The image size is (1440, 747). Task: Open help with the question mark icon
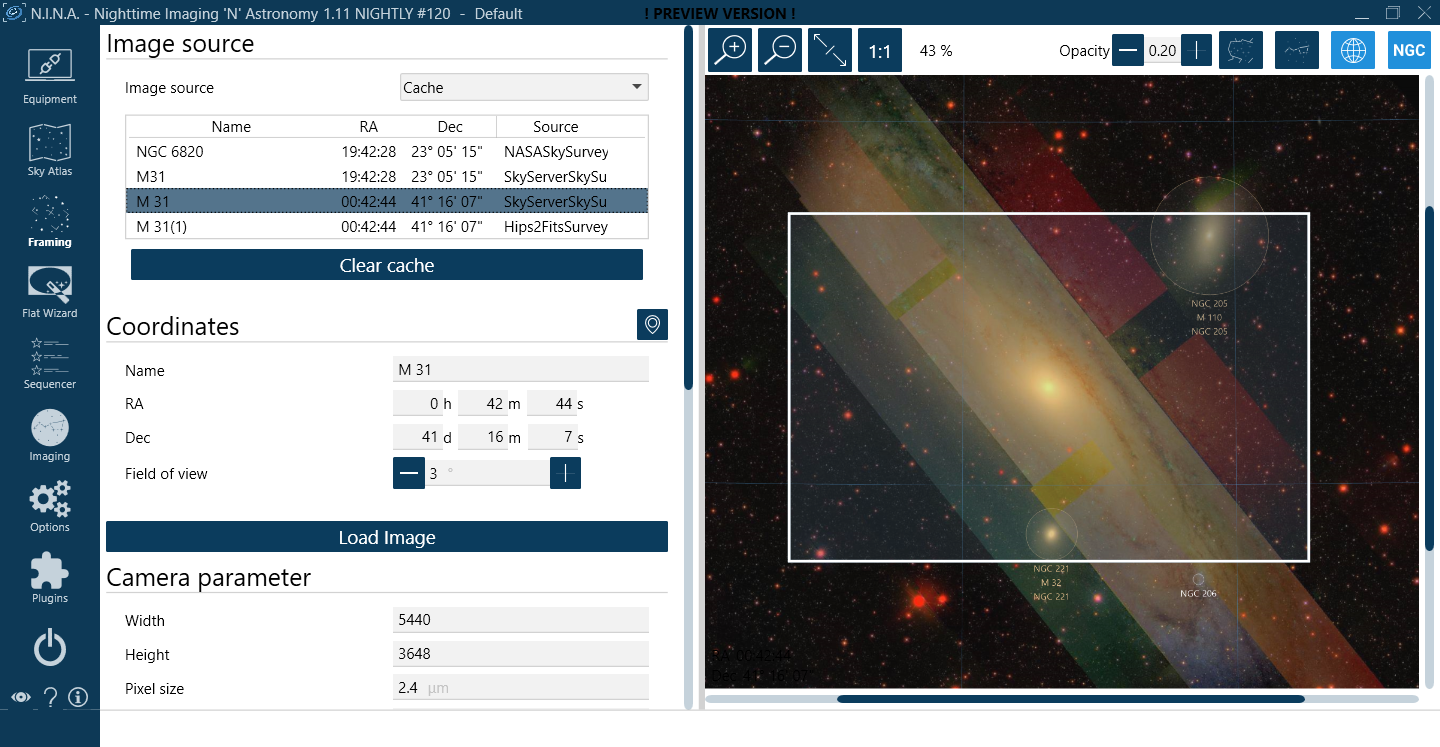click(50, 697)
